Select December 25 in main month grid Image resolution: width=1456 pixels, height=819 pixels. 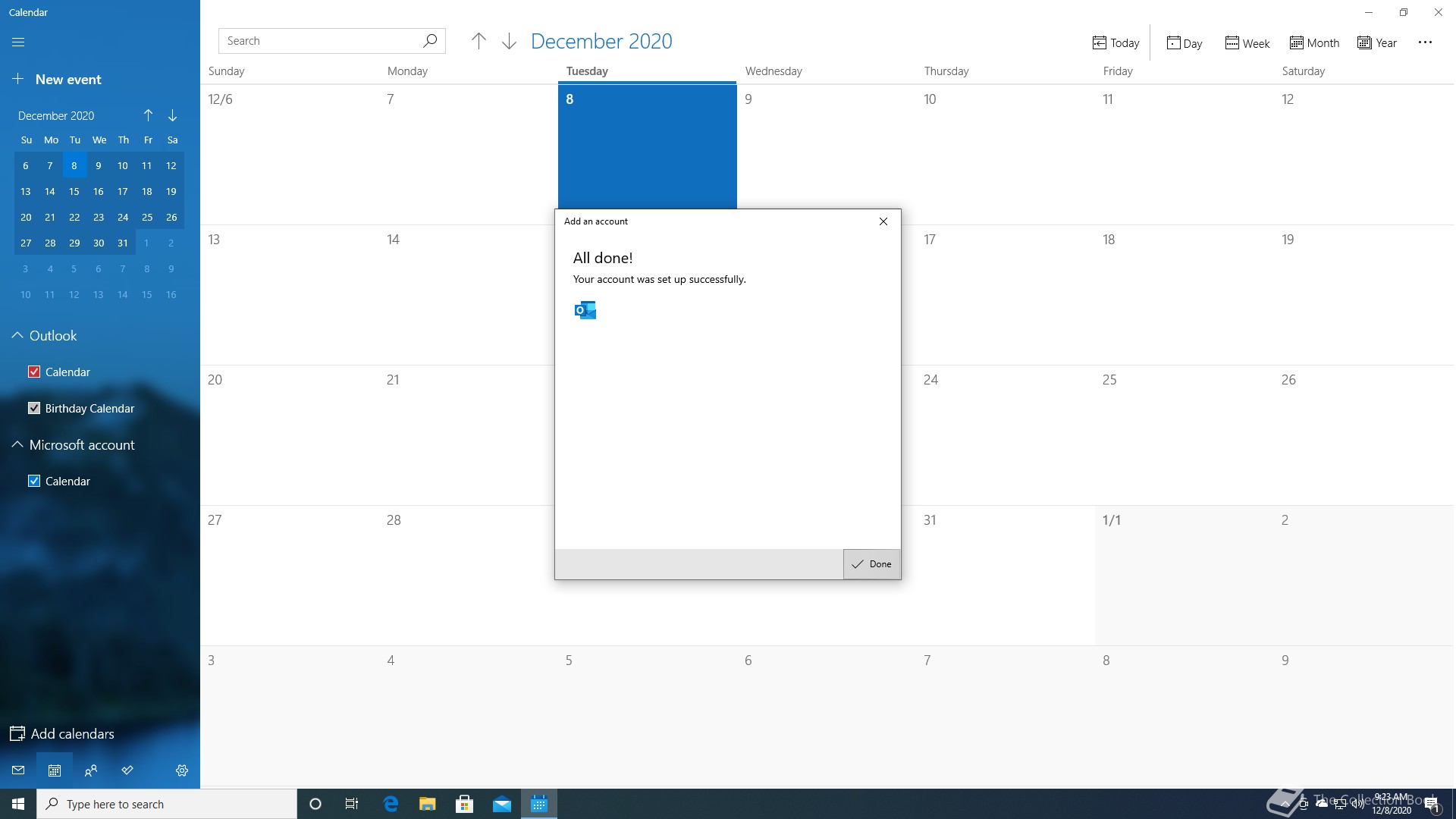1184,435
